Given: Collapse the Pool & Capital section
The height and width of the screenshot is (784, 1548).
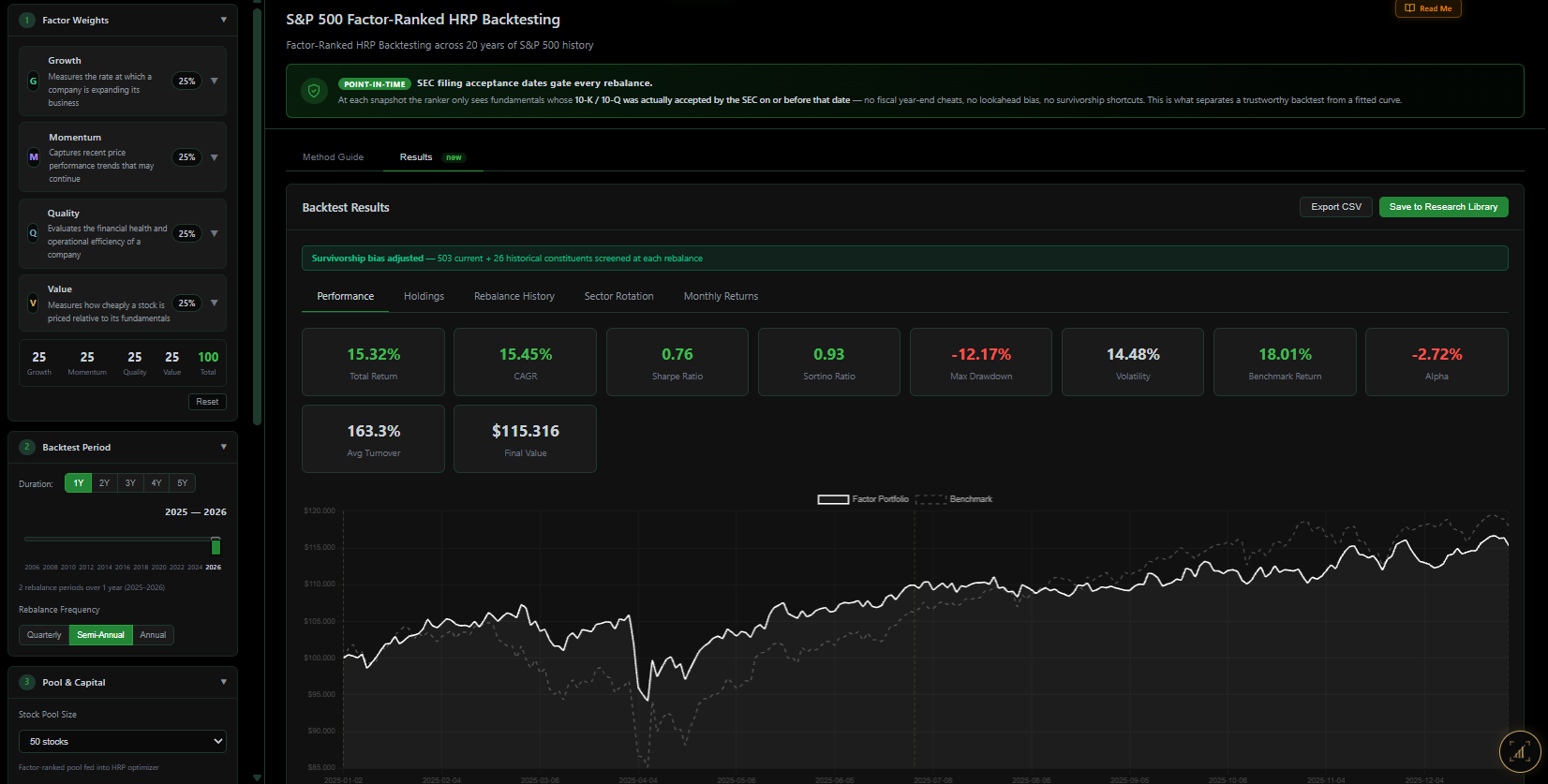Looking at the screenshot, I should click(x=223, y=682).
